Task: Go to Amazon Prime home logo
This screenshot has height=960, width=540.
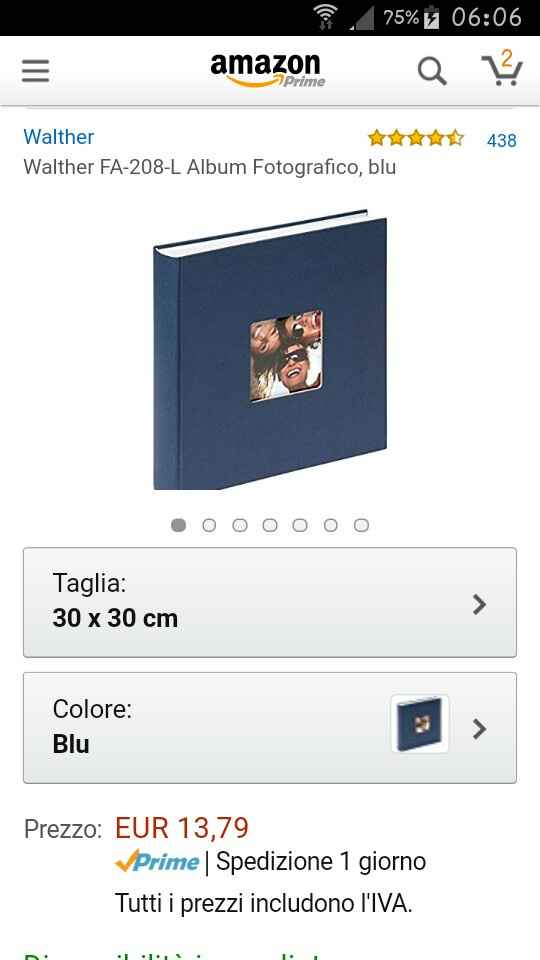Action: click(268, 70)
